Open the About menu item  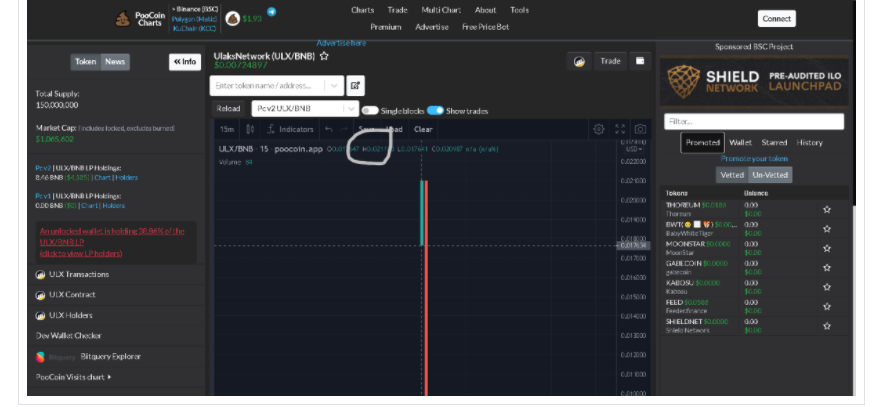click(485, 10)
